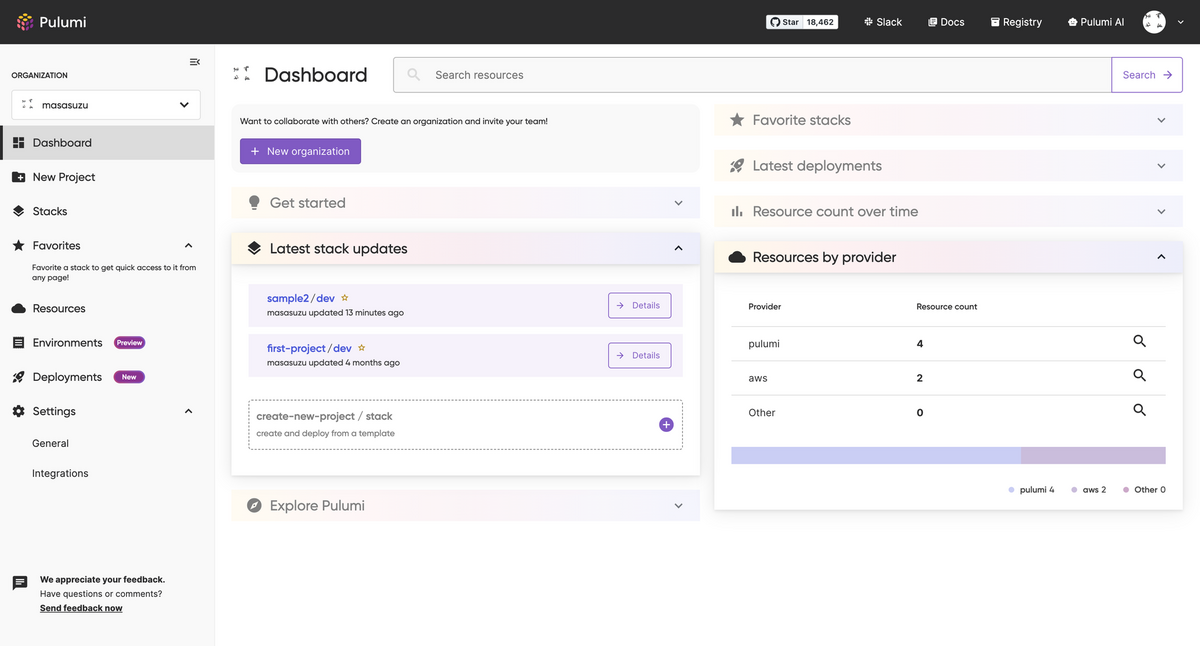Expand Resource count over time panel

pos(1161,212)
